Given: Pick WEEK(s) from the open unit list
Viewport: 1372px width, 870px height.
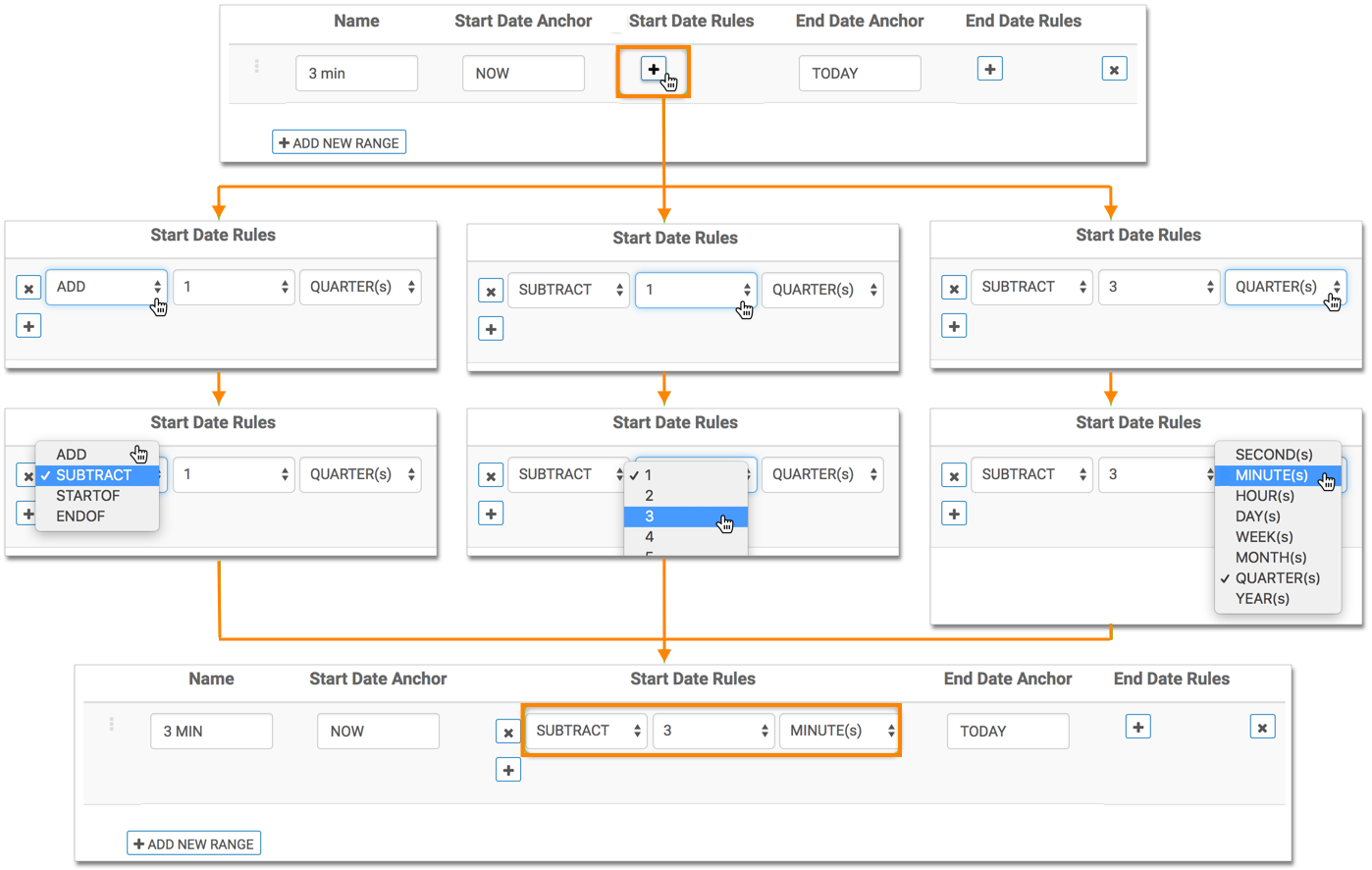Looking at the screenshot, I should click(1264, 537).
